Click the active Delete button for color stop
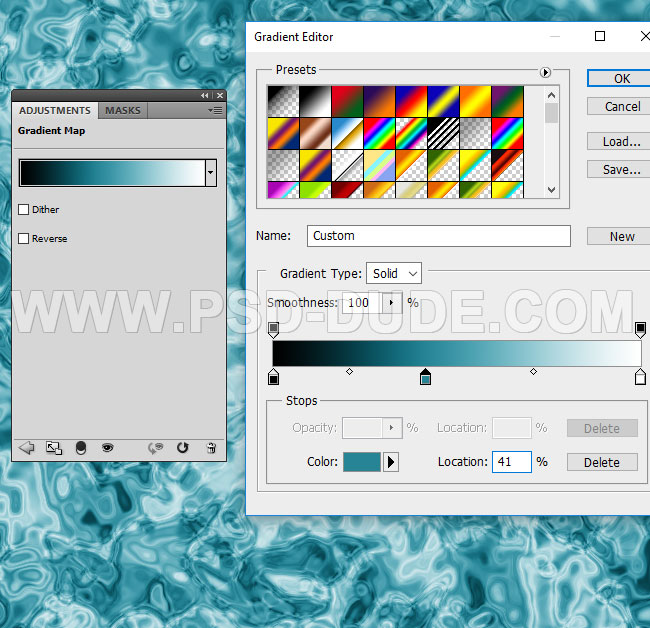 (602, 462)
